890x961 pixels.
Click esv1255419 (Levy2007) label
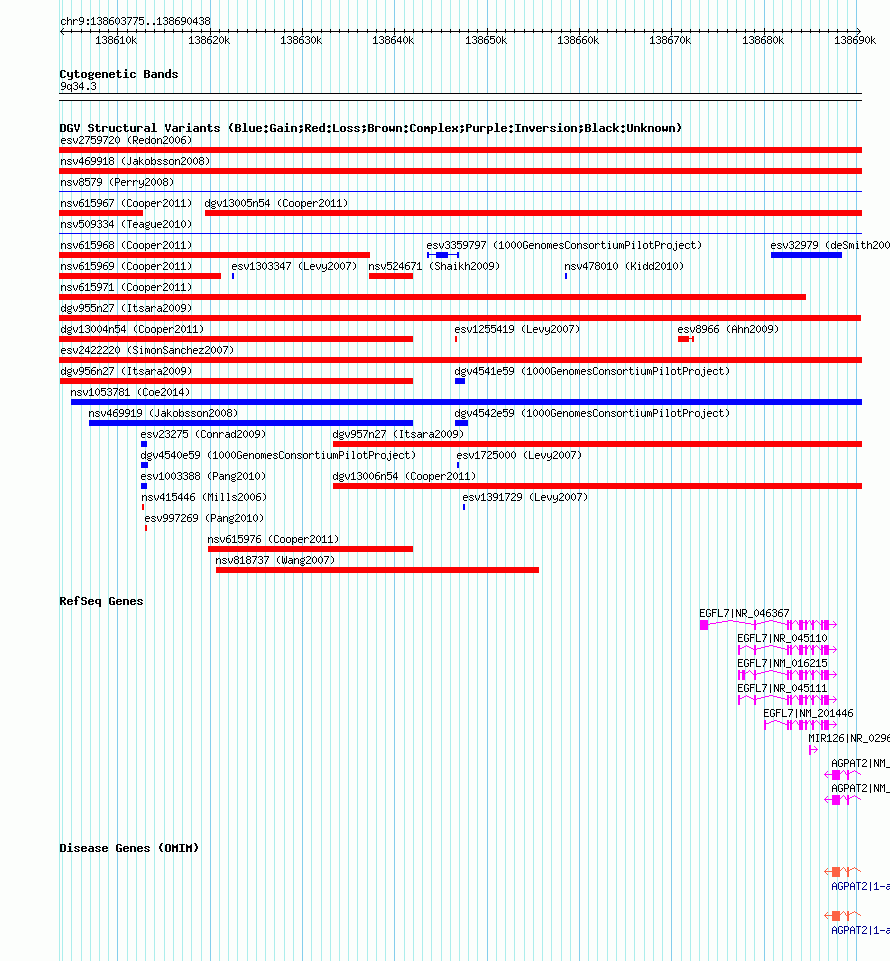click(517, 330)
